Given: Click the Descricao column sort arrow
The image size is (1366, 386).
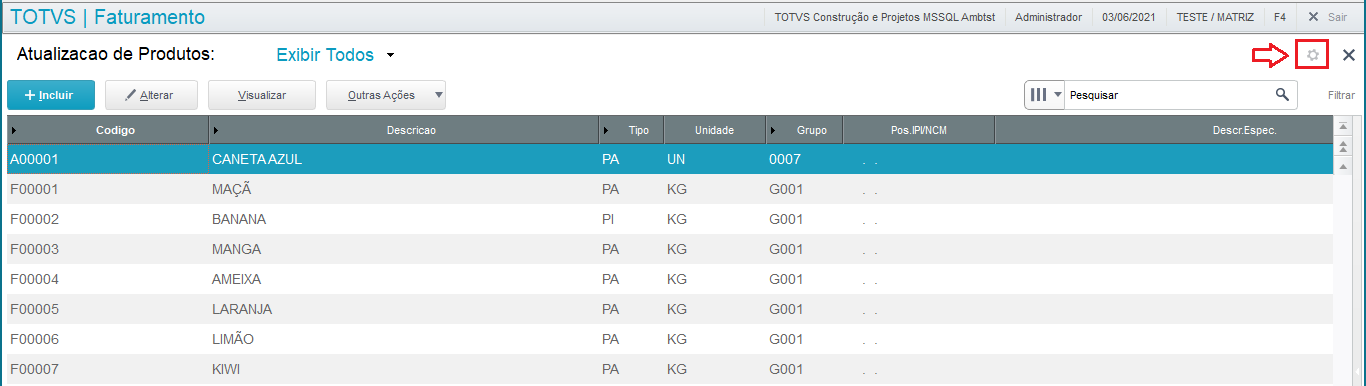Looking at the screenshot, I should pos(216,131).
